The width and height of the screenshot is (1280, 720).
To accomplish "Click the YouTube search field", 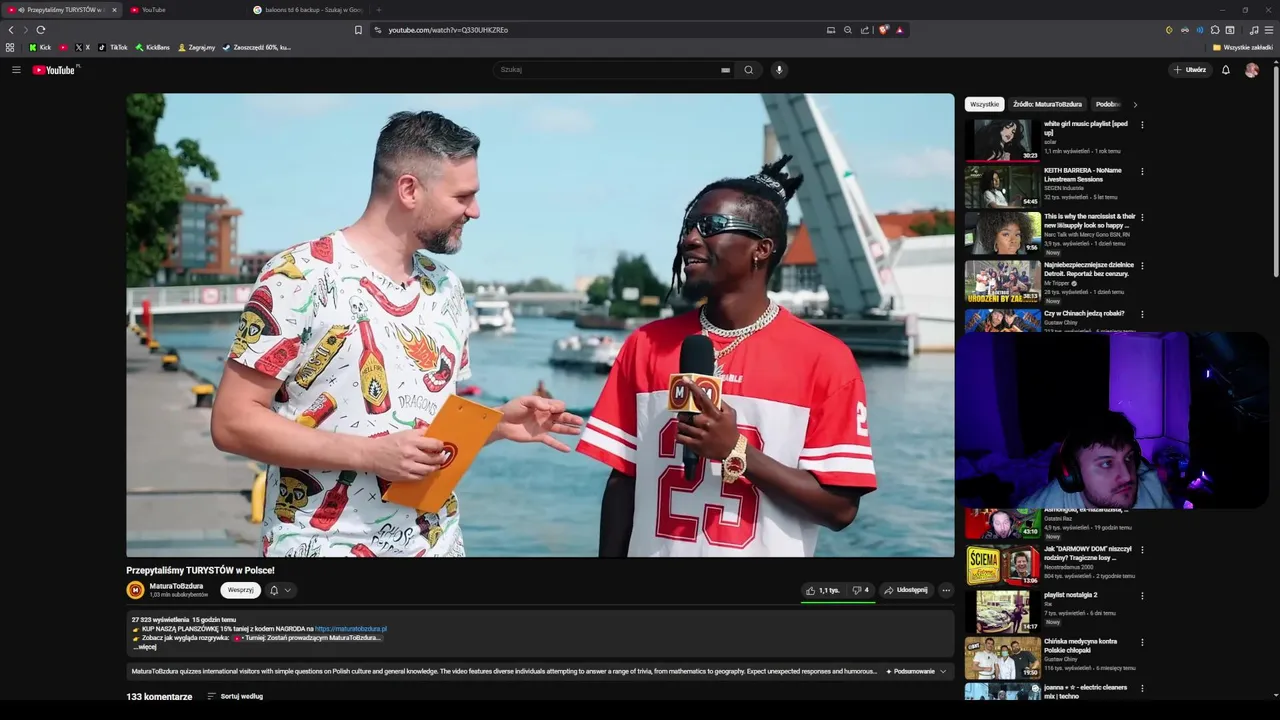I will tap(613, 70).
